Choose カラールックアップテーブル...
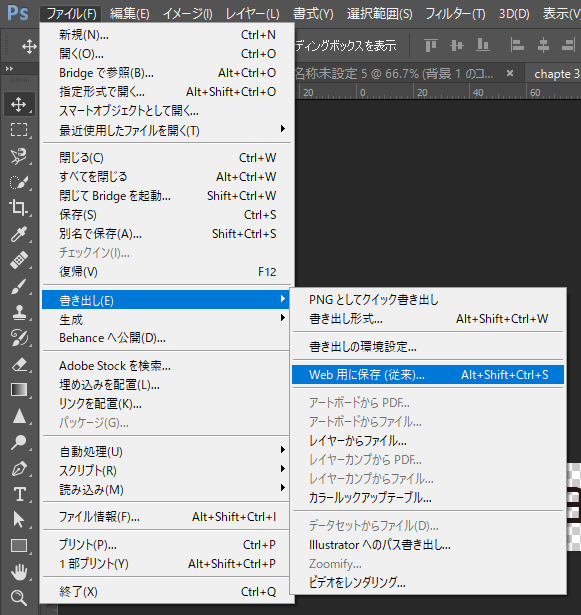This screenshot has height=615, width=581. coord(428,497)
